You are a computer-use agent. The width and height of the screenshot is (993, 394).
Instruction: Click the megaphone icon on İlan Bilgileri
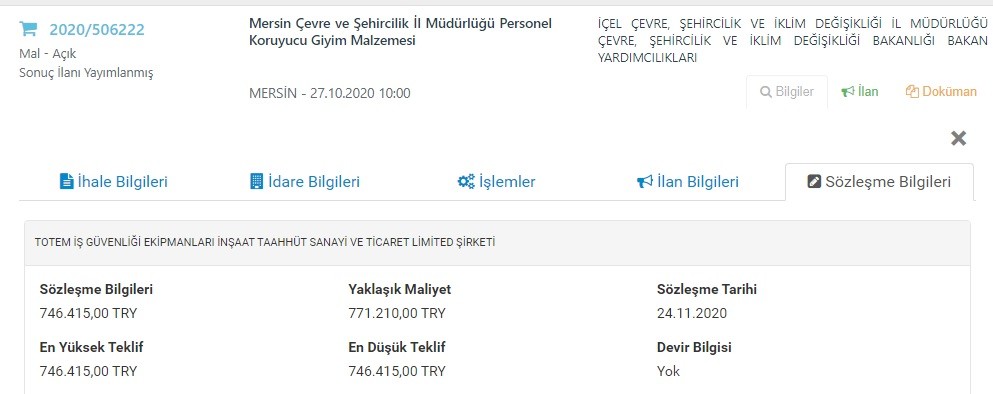[645, 182]
